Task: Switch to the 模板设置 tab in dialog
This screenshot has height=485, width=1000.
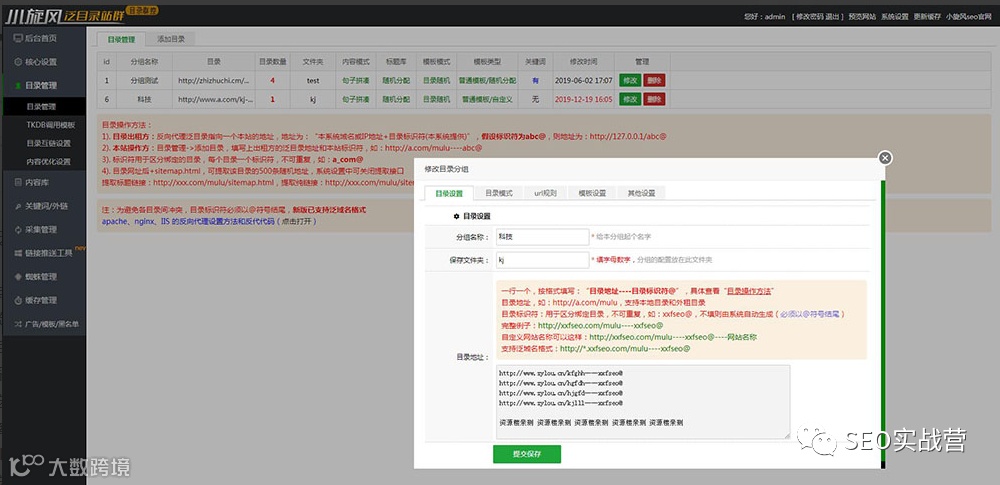Action: point(592,193)
